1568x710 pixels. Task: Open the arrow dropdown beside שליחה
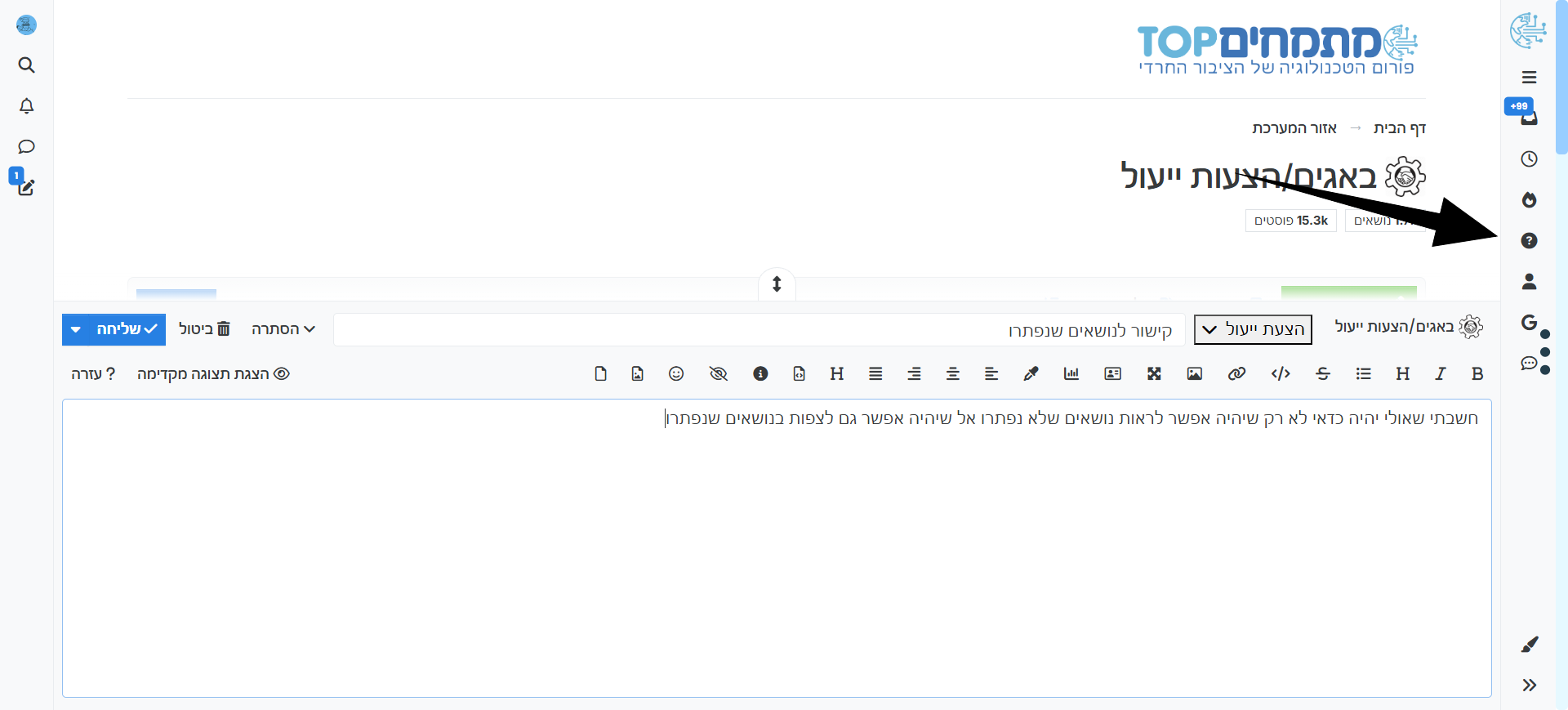[x=76, y=330]
